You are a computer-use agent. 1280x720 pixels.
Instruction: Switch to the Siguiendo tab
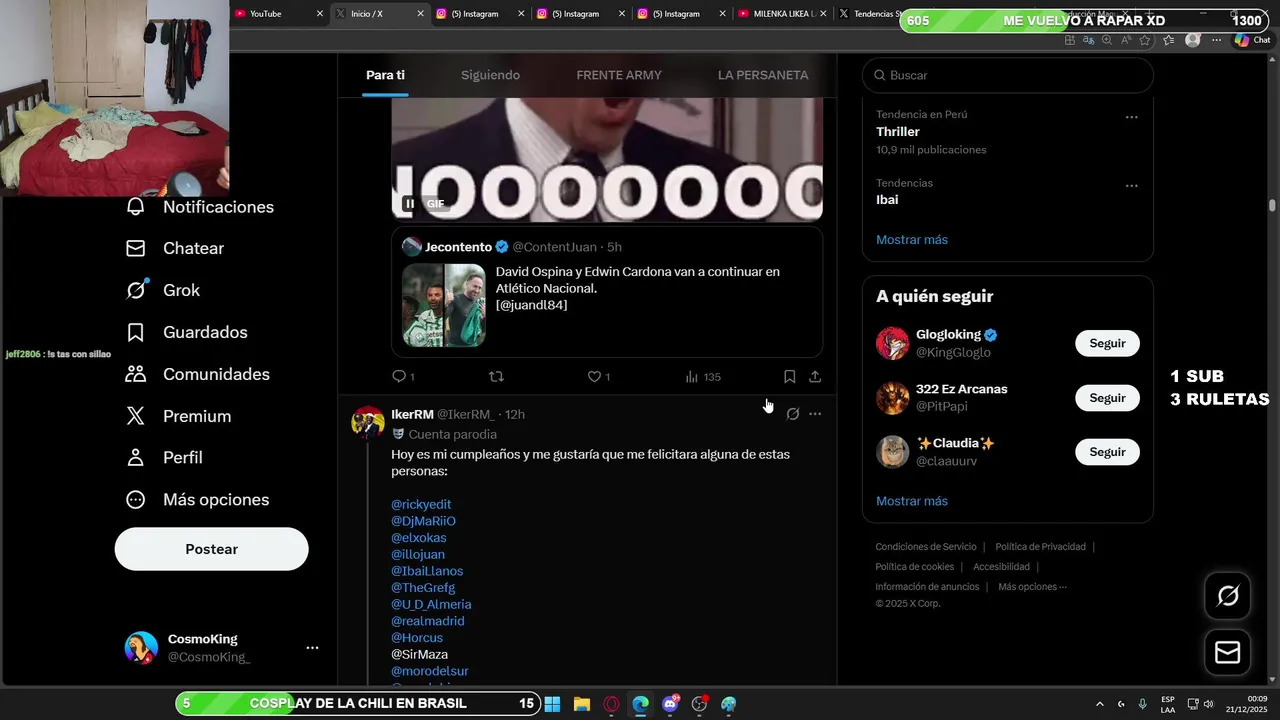(x=490, y=75)
